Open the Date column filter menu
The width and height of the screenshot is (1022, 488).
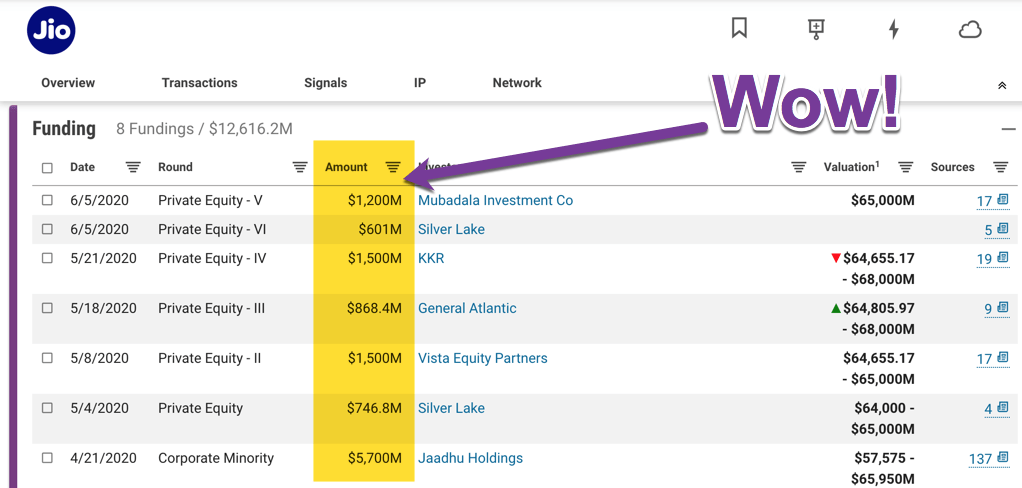coord(133,167)
